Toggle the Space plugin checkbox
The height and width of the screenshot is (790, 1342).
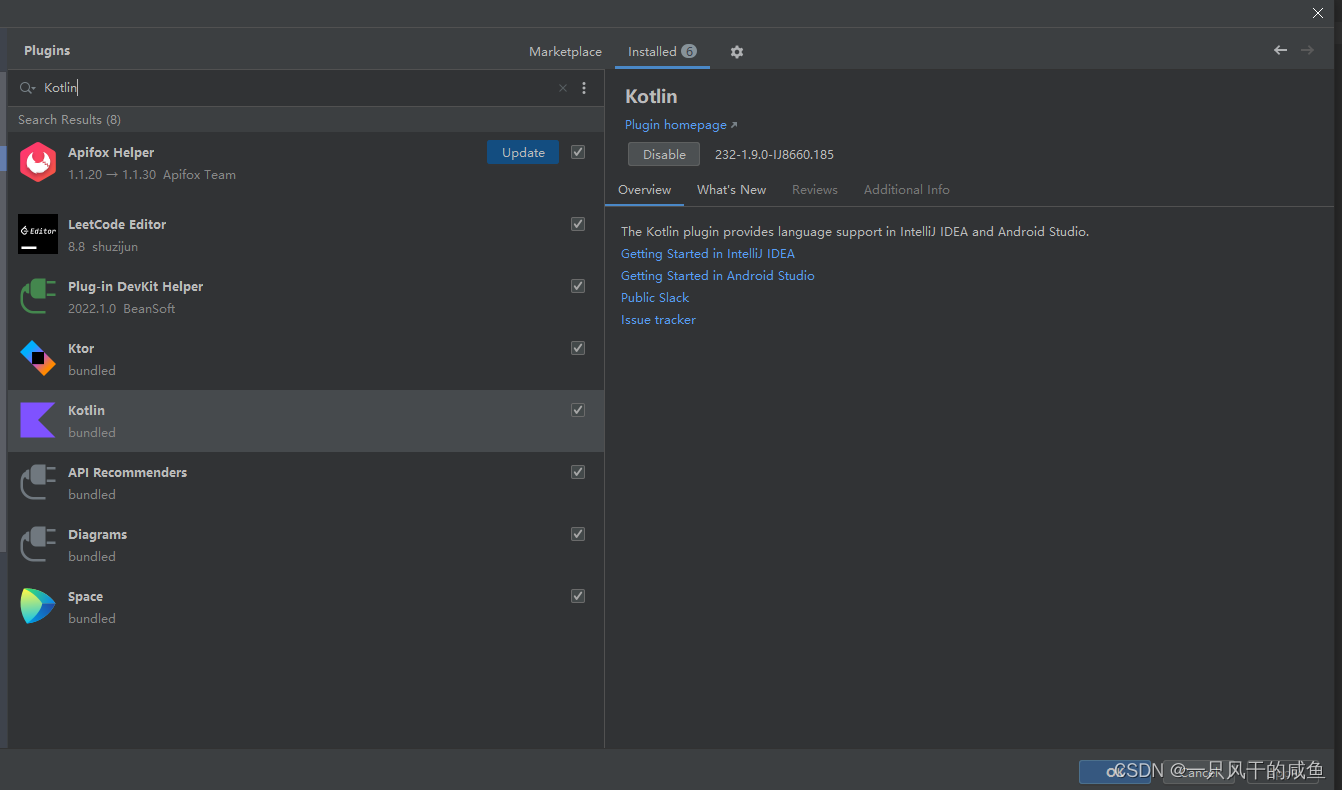(578, 596)
